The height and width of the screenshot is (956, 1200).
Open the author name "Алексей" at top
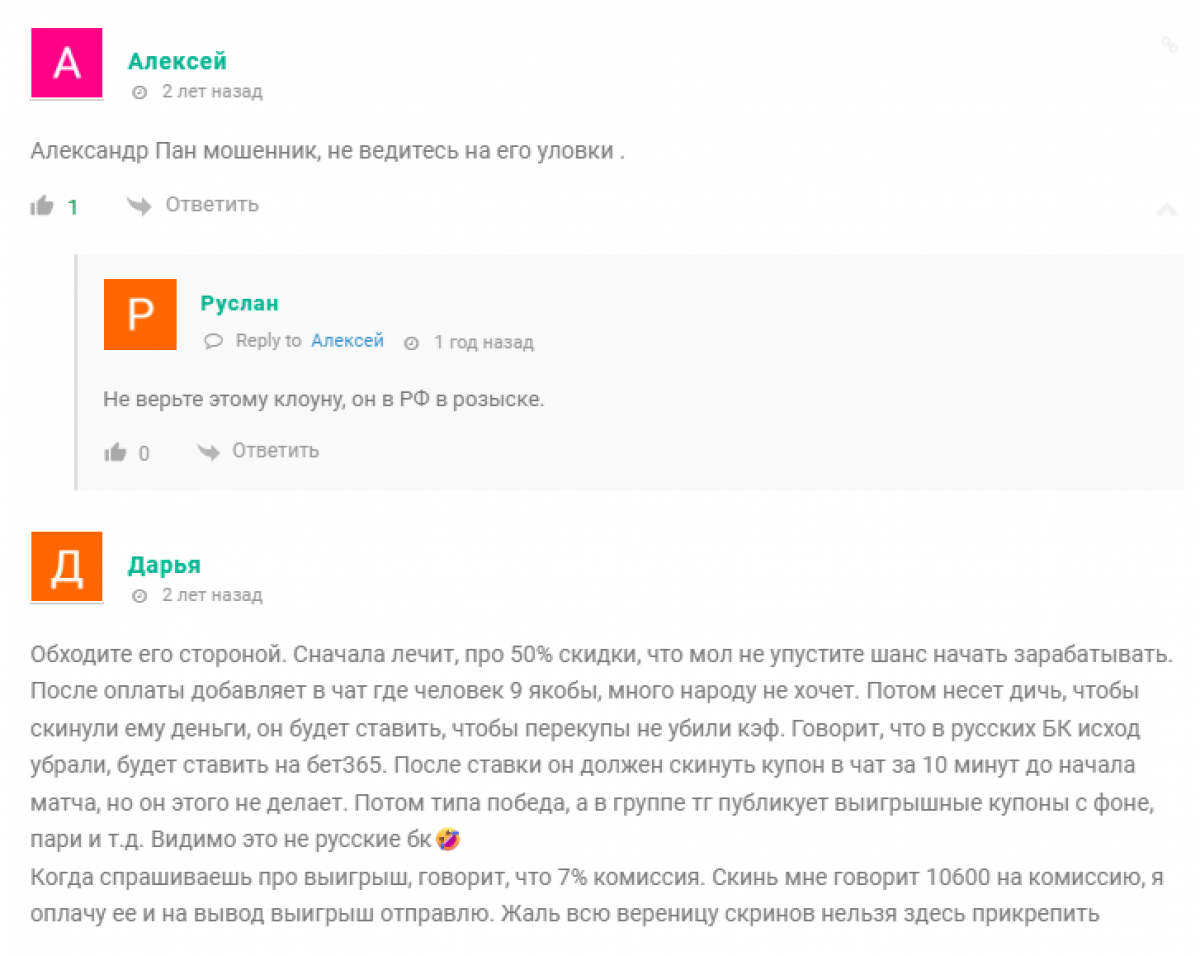(x=177, y=61)
